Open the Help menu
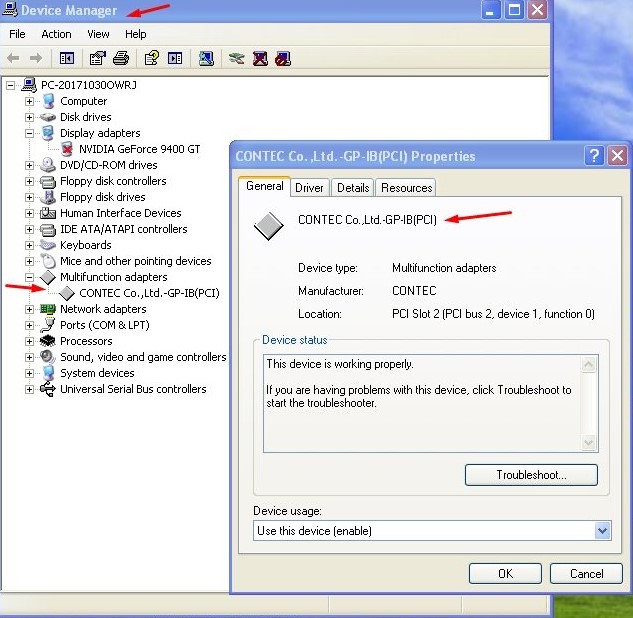This screenshot has width=633, height=618. pyautogui.click(x=135, y=34)
